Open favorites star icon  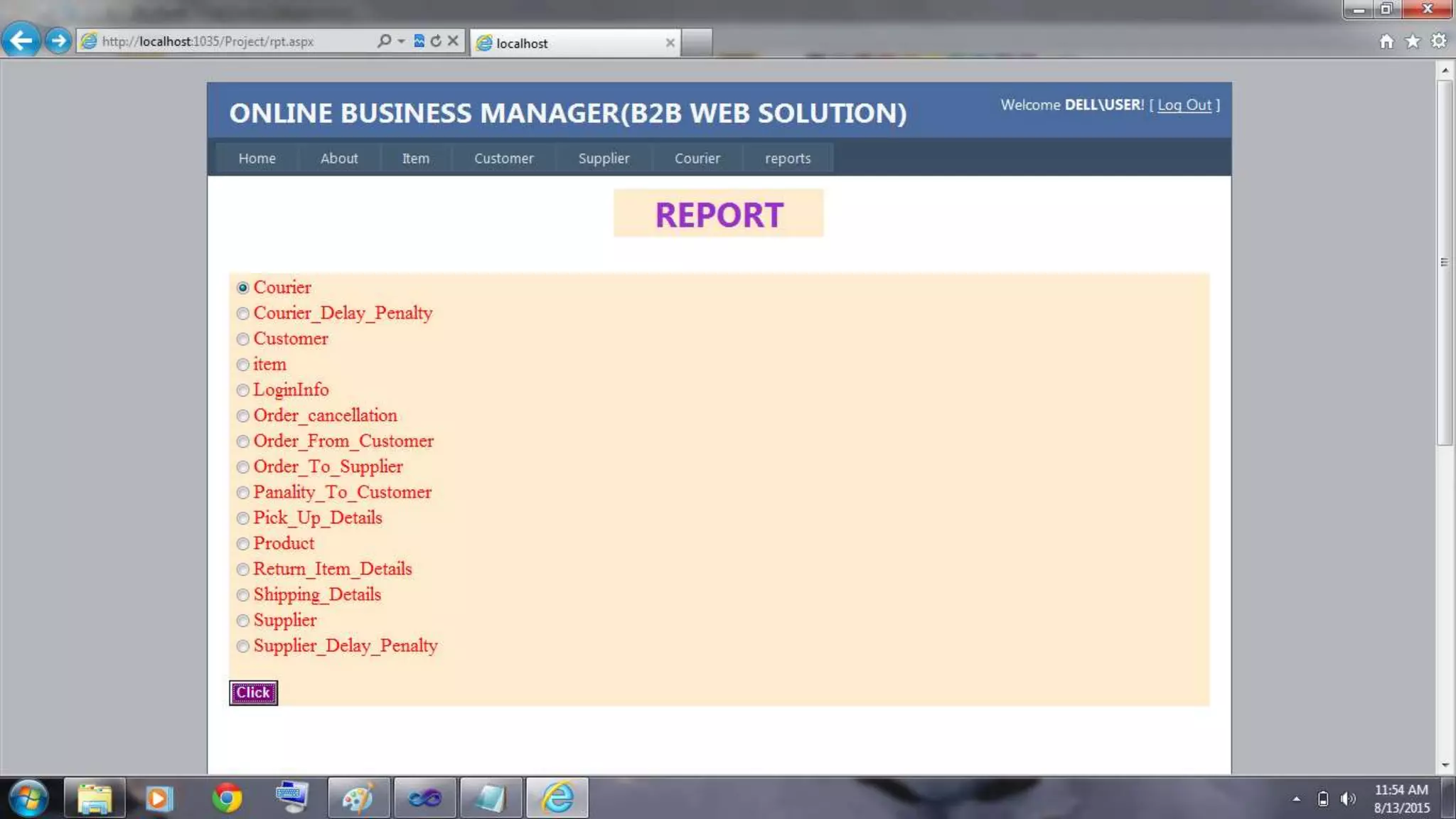click(1413, 41)
